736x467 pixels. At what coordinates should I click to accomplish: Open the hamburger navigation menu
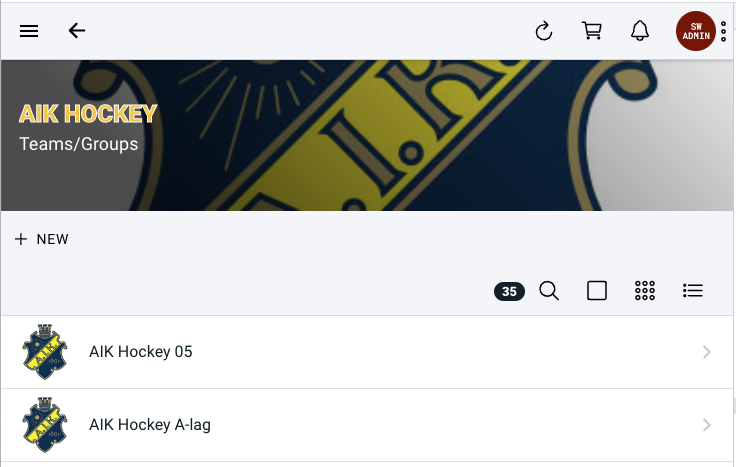(x=29, y=31)
